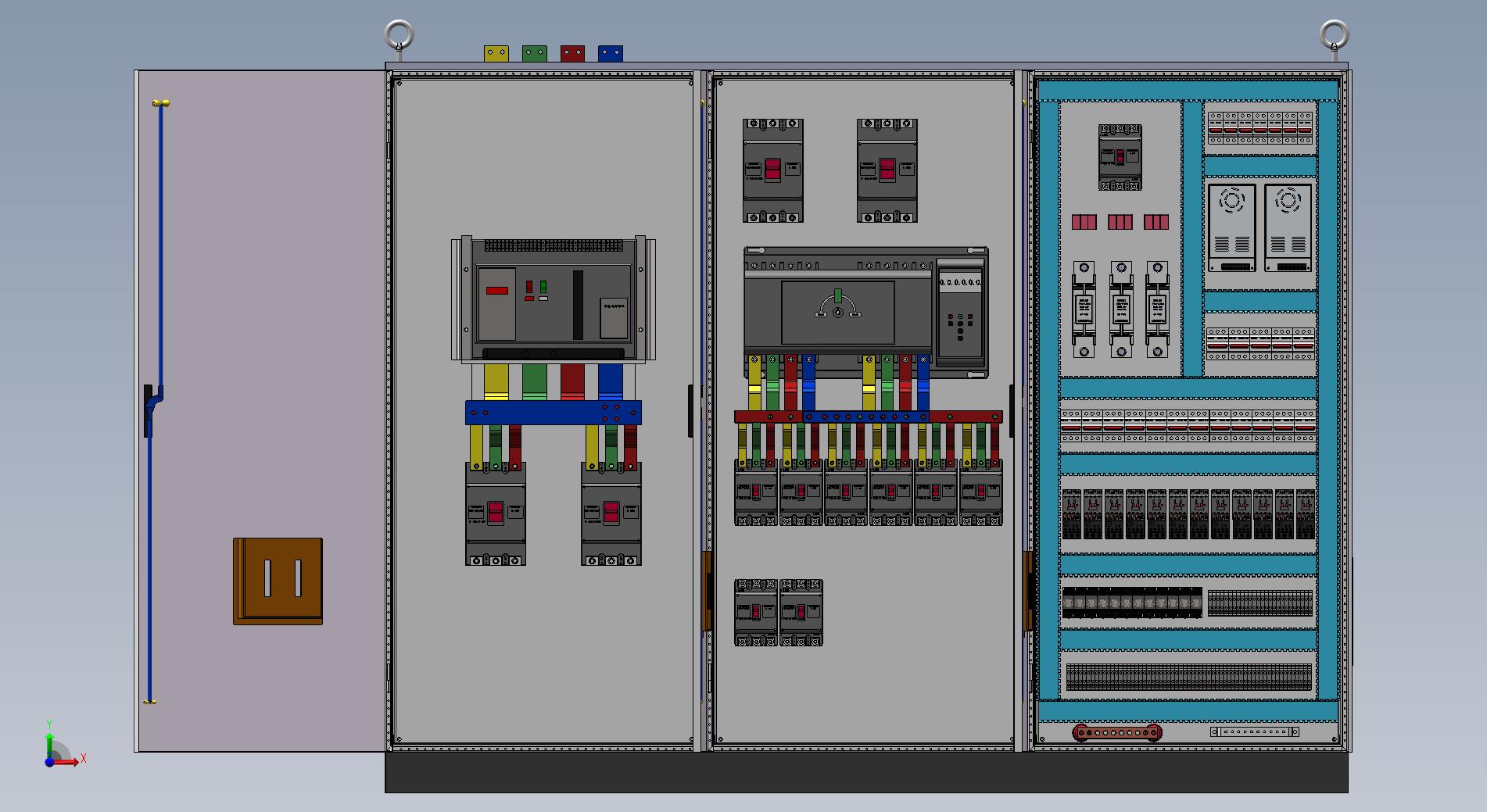Pick the green busbar terminal on cabinet roof
Screen dimensions: 1487x812
(x=535, y=54)
